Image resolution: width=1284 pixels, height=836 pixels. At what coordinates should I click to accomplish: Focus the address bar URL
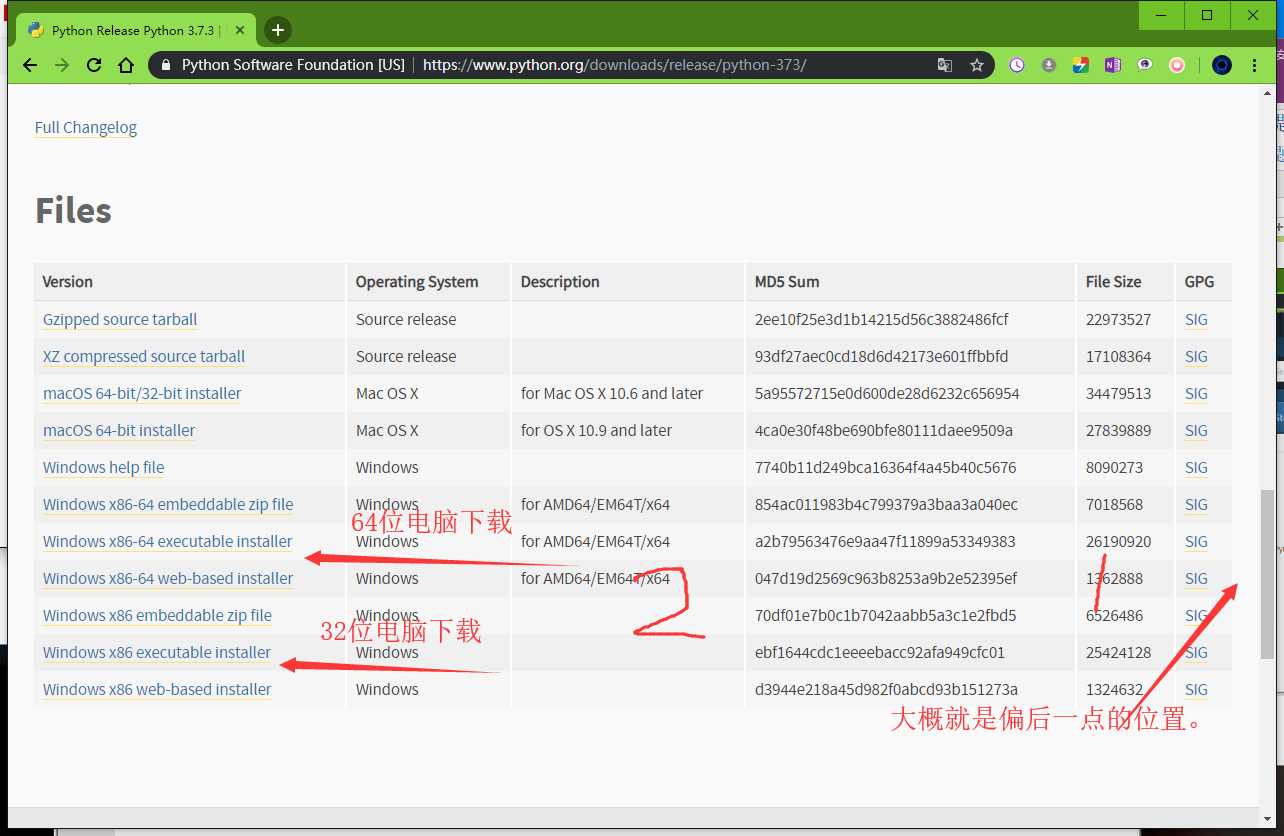coord(614,65)
